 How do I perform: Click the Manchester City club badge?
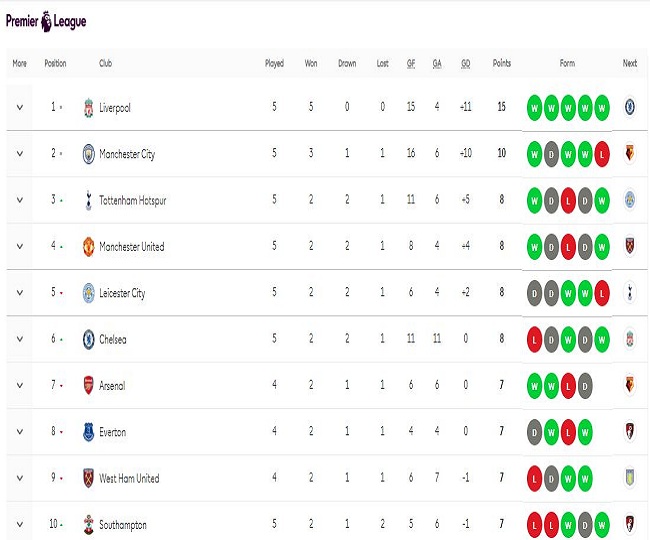[x=88, y=154]
